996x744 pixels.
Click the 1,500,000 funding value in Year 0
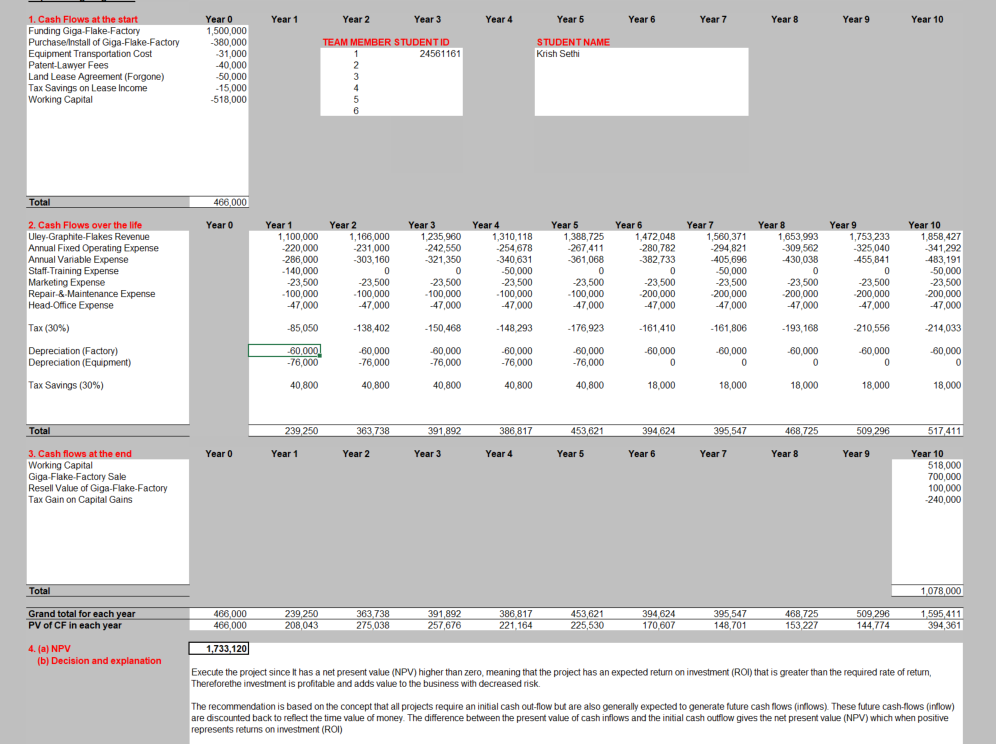tap(226, 30)
